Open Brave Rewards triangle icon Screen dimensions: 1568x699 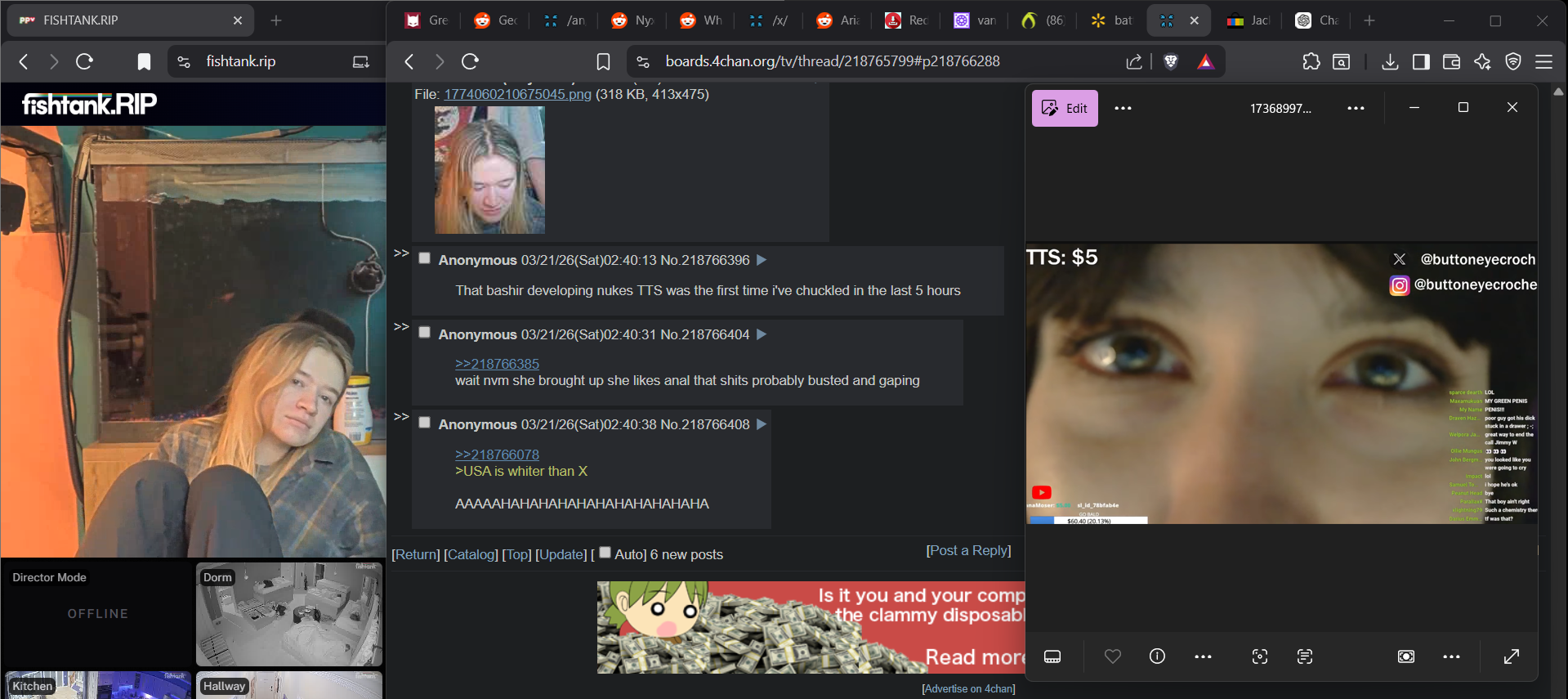click(x=1205, y=61)
